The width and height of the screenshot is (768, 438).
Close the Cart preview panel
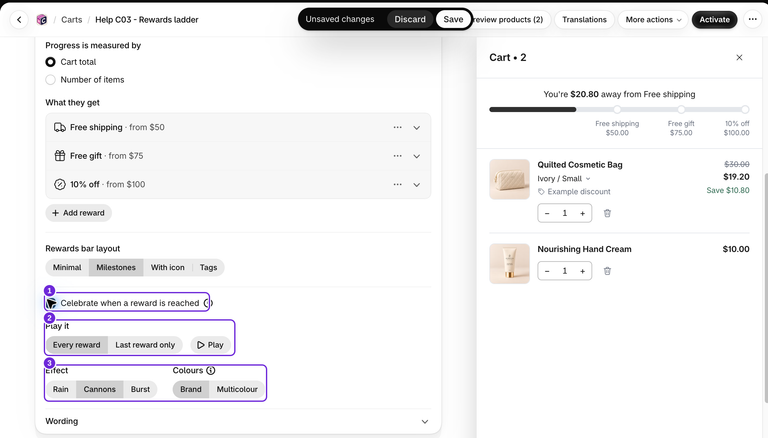tap(739, 58)
